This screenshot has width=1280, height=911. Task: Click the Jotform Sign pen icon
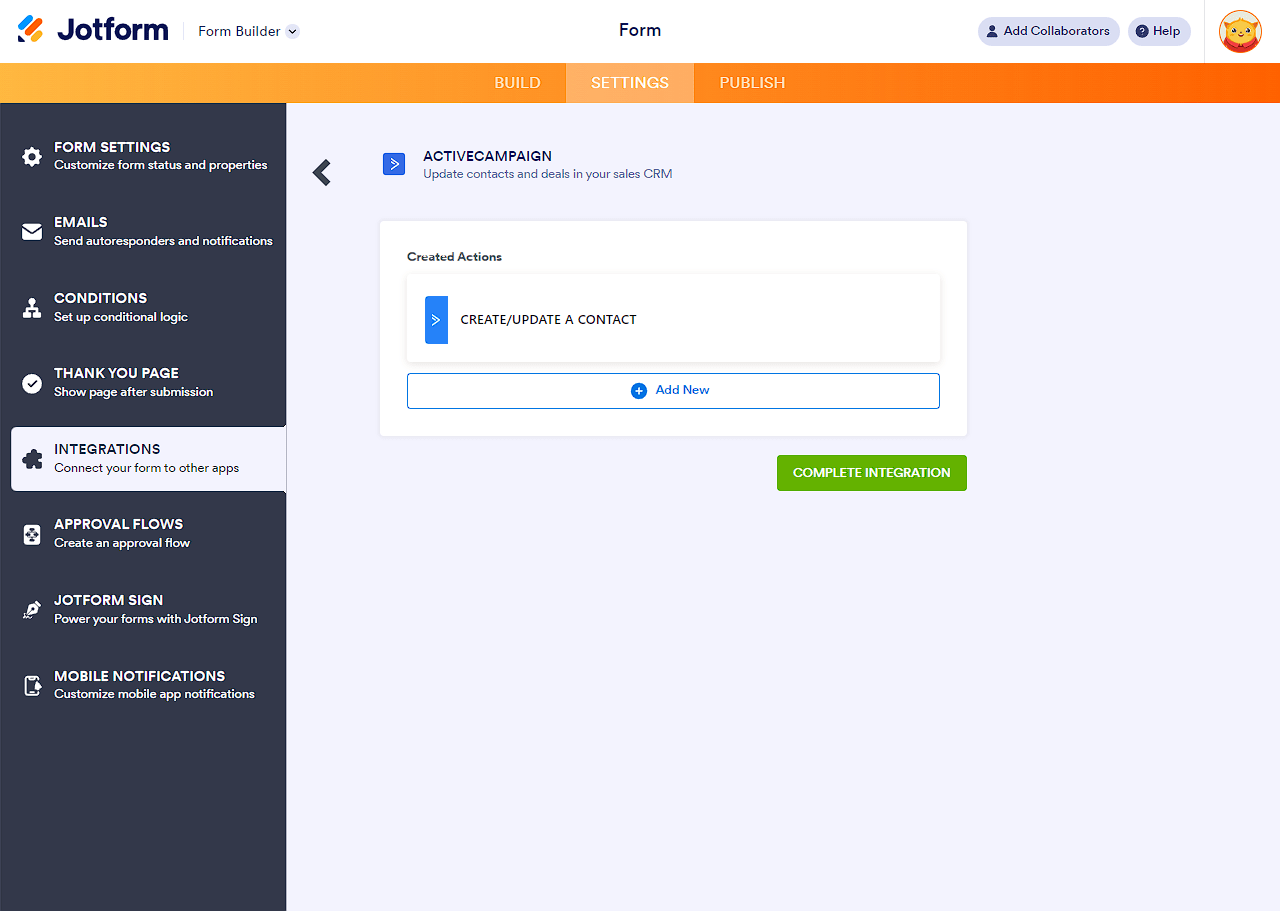[32, 610]
